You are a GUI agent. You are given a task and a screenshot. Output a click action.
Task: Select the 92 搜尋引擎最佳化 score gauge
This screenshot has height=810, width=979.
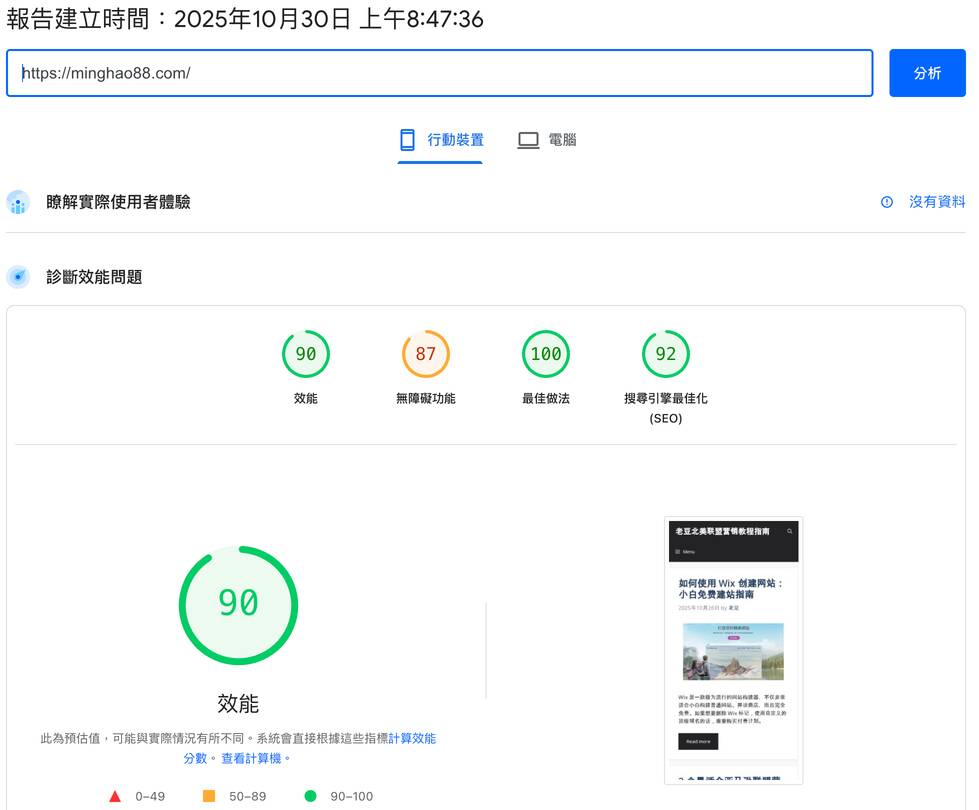666,354
